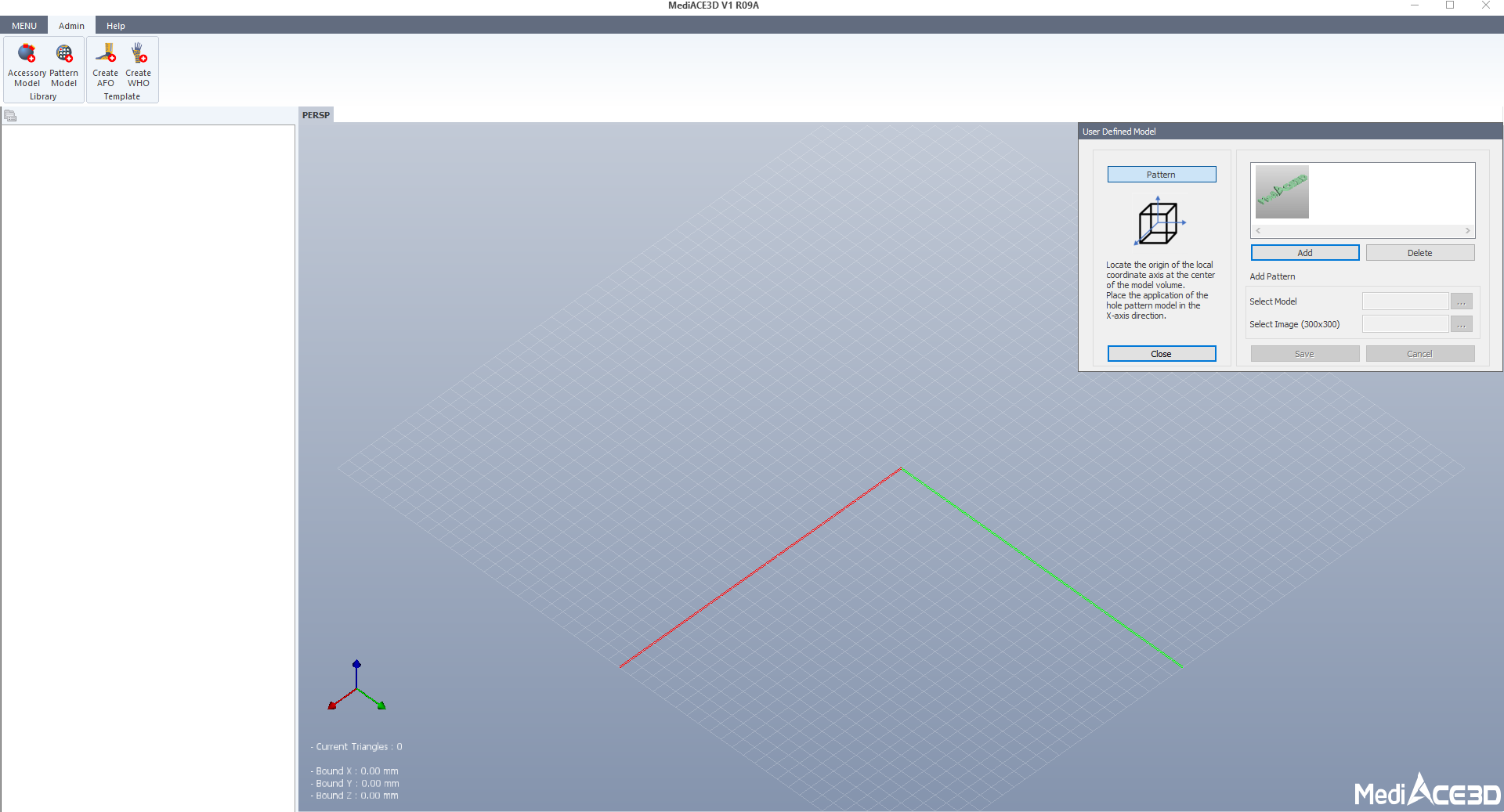
Task: Add a new pattern
Action: [x=1304, y=253]
